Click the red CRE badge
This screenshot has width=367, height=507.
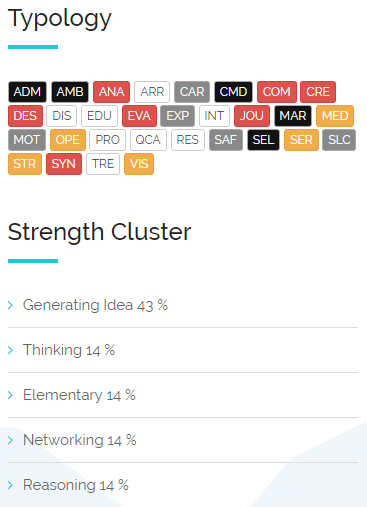click(318, 92)
